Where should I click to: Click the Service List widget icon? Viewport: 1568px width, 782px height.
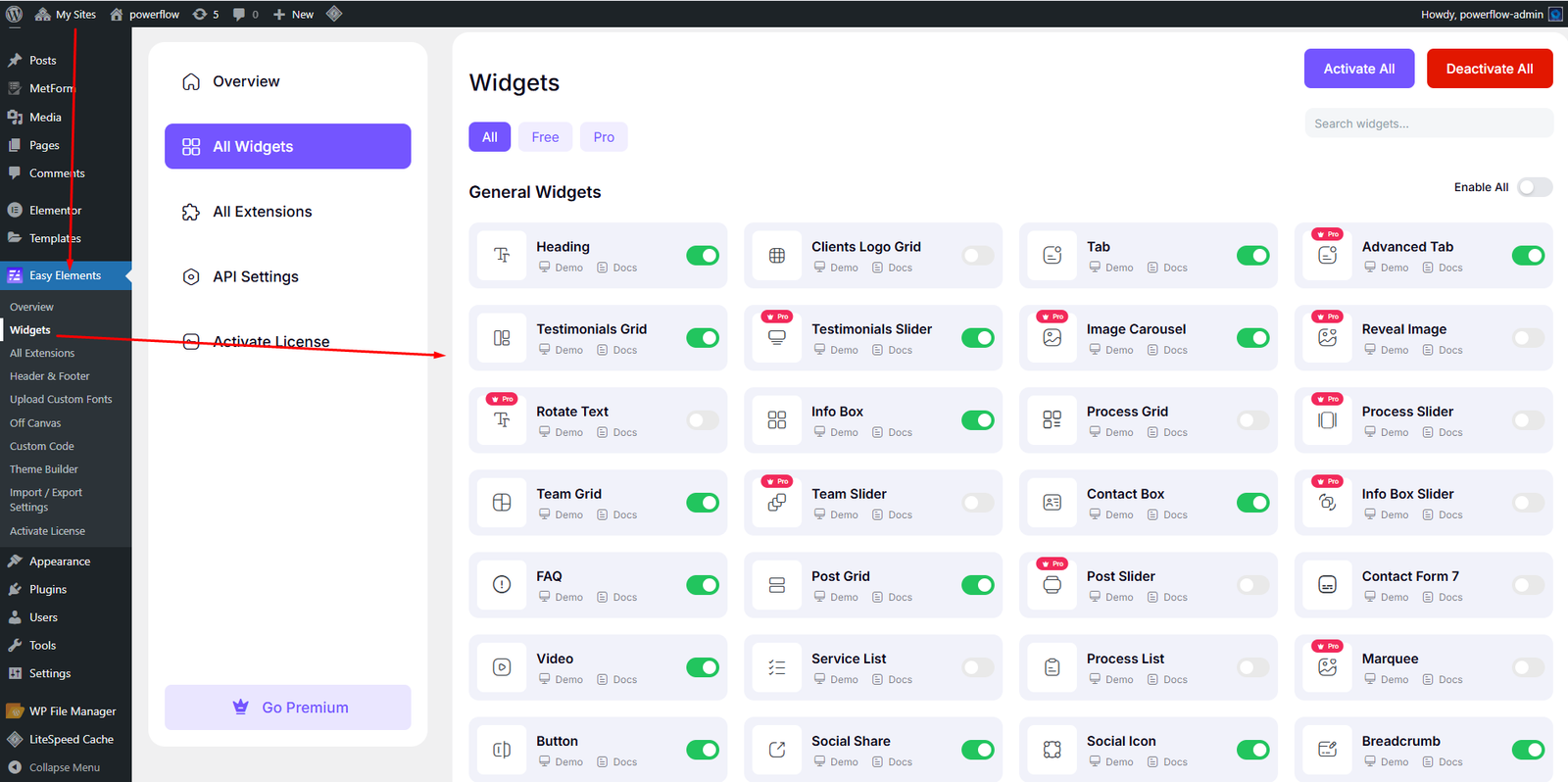click(x=777, y=667)
